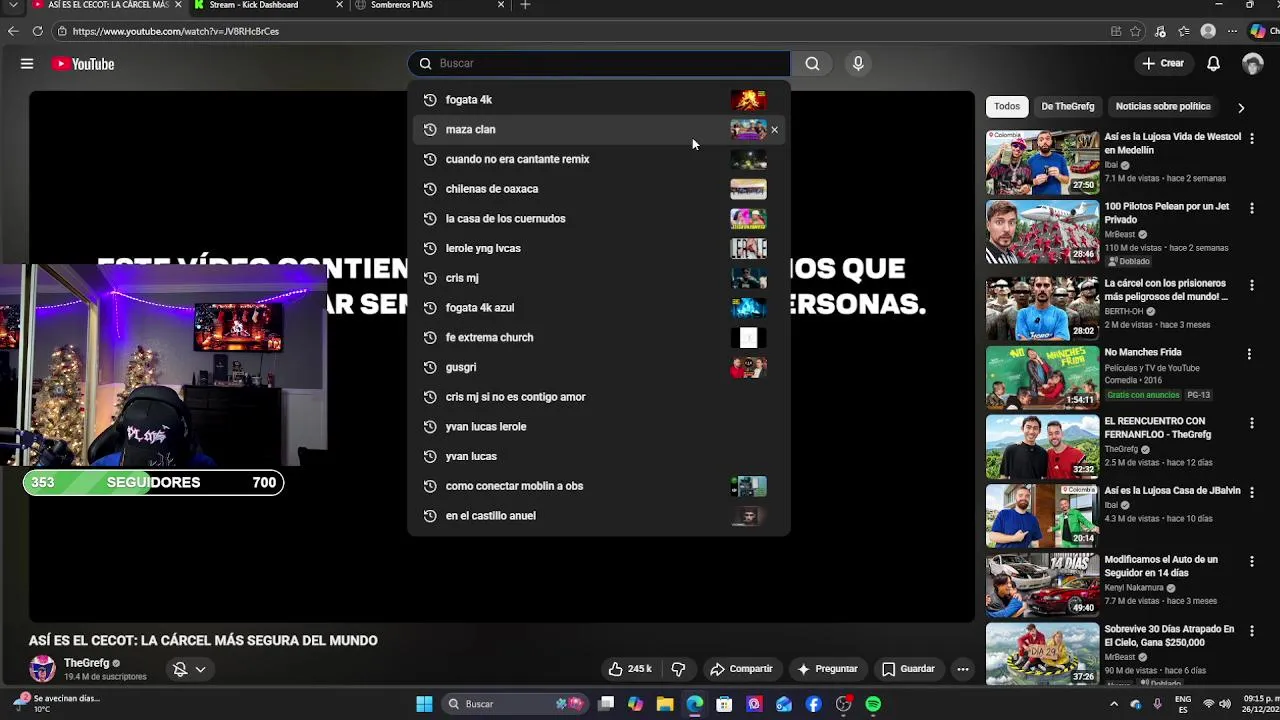This screenshot has height=720, width=1280.
Task: Select 'Noticias sobre política' chip
Action: 1163,106
